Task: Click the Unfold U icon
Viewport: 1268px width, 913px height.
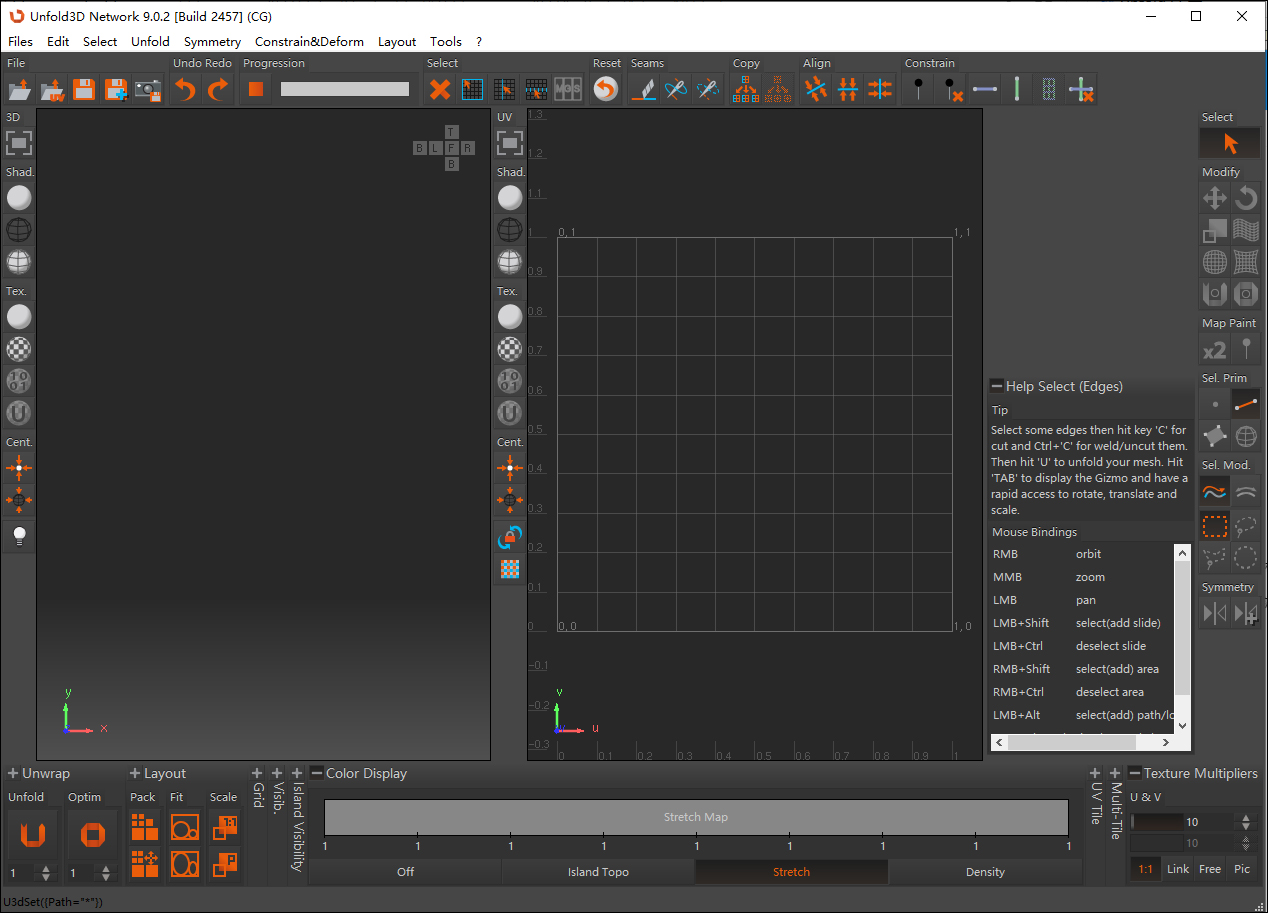Action: pos(34,833)
